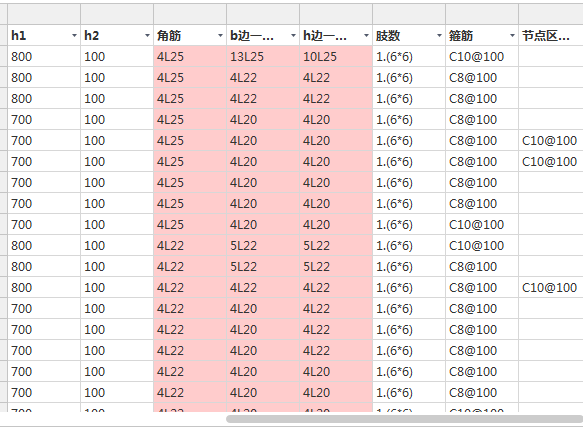Open the h1 column filter dropdown
Image resolution: width=583 pixels, height=427 pixels.
click(74, 36)
